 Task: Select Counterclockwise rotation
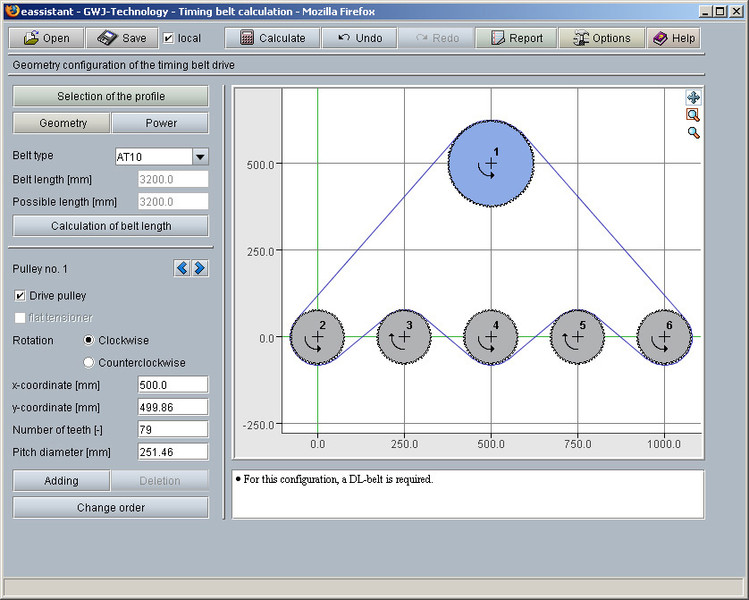pos(89,362)
